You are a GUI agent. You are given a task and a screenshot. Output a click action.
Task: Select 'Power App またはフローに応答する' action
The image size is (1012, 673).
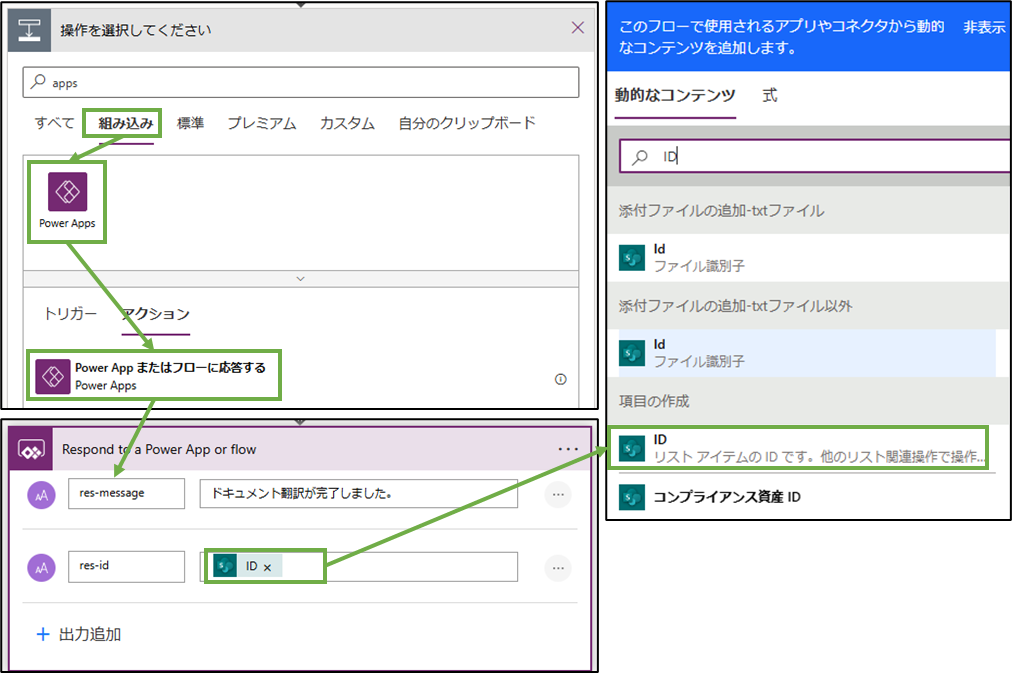point(154,376)
